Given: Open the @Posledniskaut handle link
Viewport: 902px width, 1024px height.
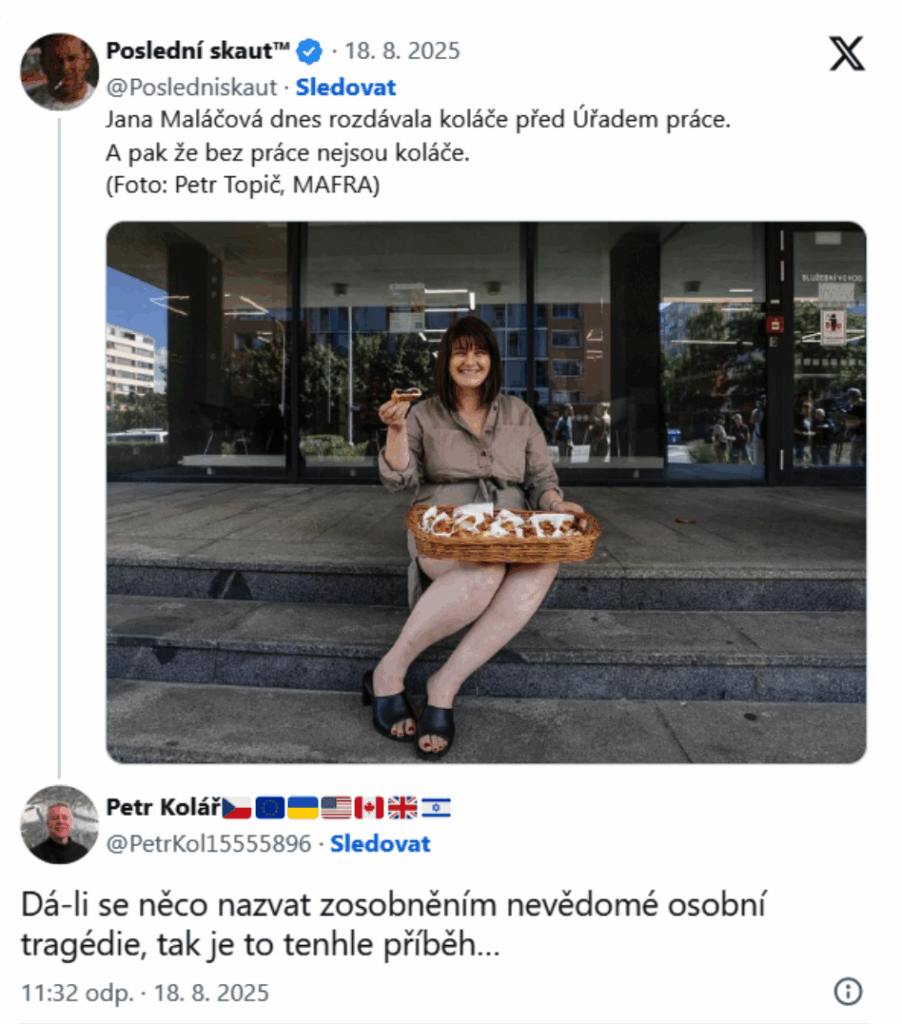Looking at the screenshot, I should (x=192, y=88).
